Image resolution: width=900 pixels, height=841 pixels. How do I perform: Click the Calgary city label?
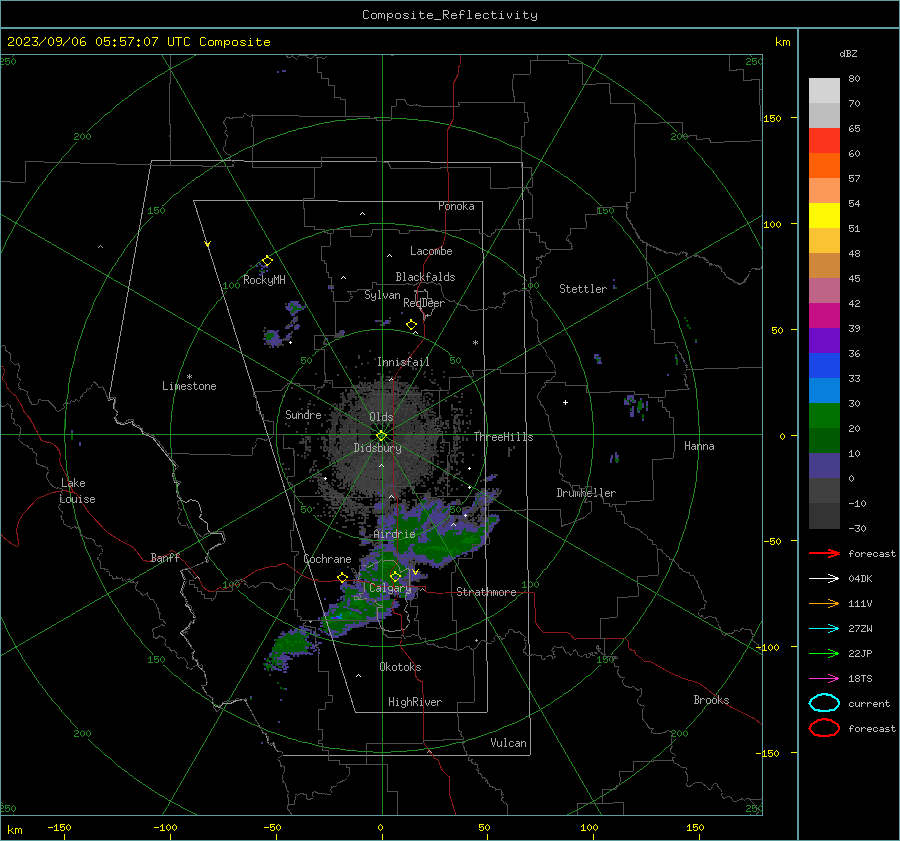pyautogui.click(x=390, y=588)
